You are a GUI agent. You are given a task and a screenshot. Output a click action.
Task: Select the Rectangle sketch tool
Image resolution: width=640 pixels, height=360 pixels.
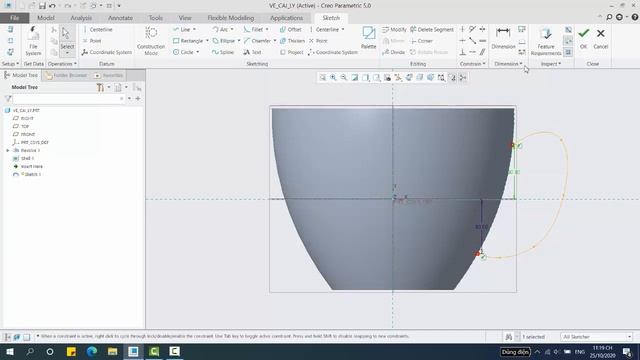tap(188, 41)
